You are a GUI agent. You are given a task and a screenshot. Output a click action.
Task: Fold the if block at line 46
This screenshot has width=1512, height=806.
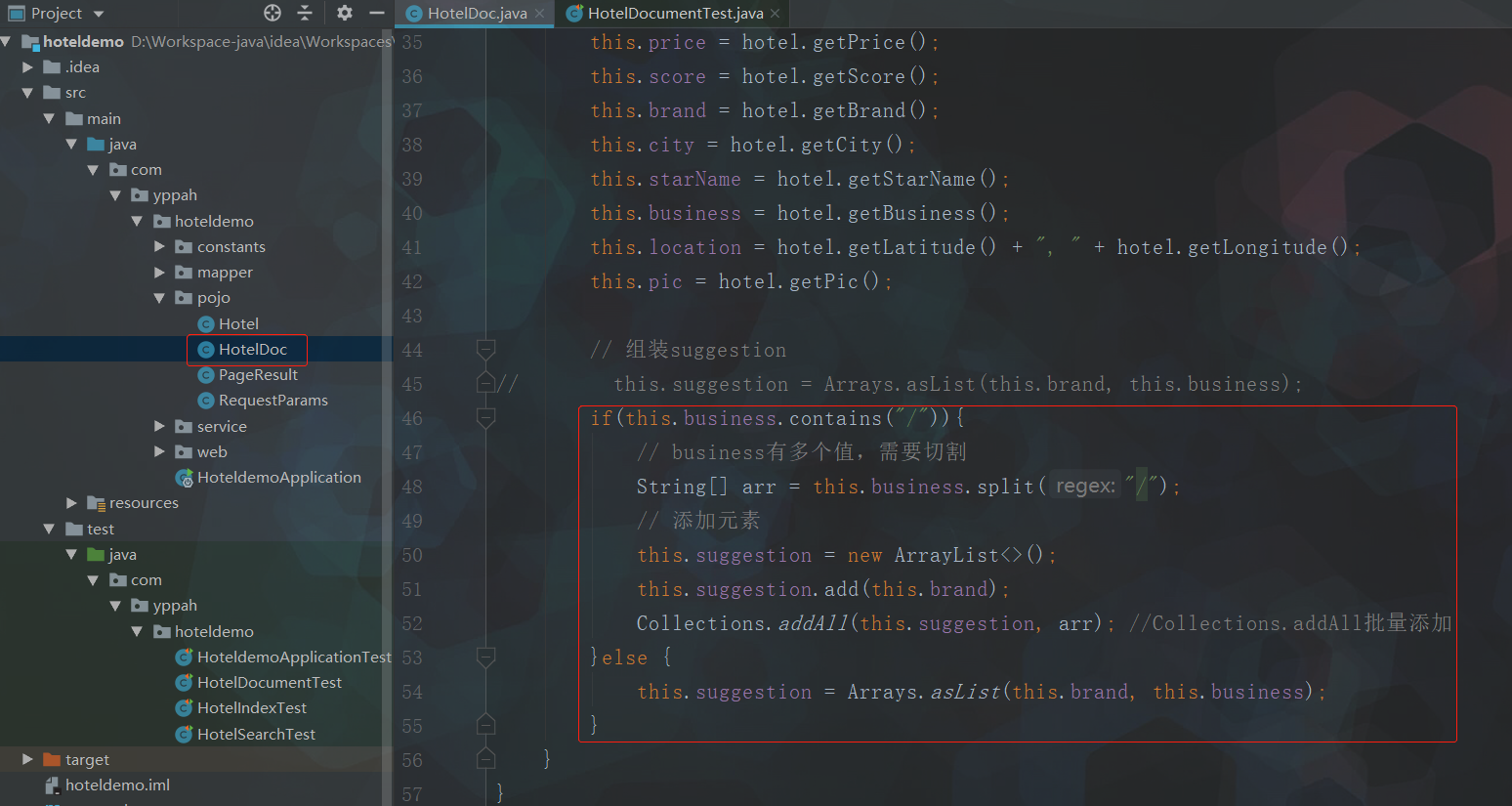[485, 417]
